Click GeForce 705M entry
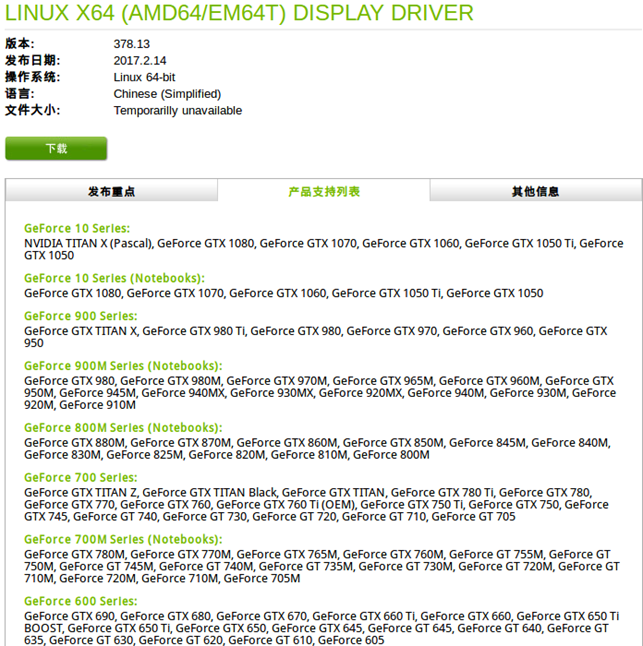 tap(262, 578)
